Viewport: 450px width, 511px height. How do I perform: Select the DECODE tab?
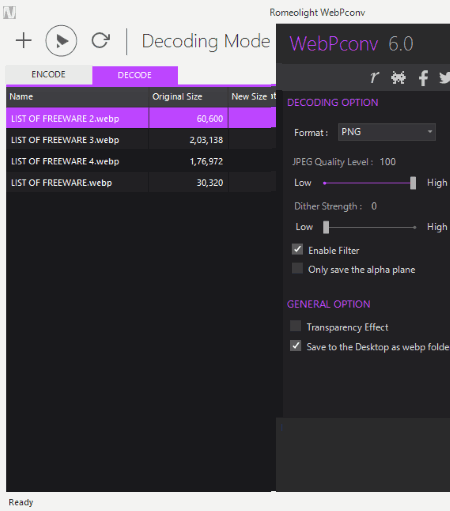pyautogui.click(x=135, y=75)
